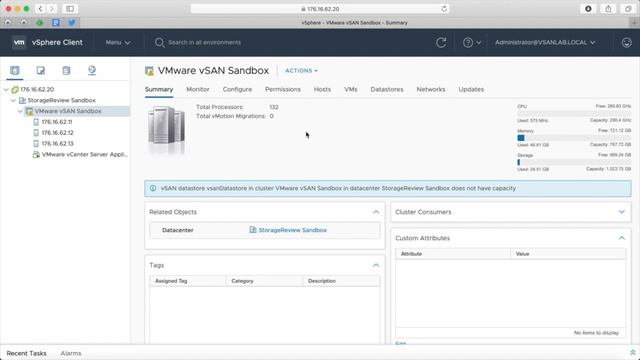
Task: Open the Networking inventory view
Action: coord(92,70)
